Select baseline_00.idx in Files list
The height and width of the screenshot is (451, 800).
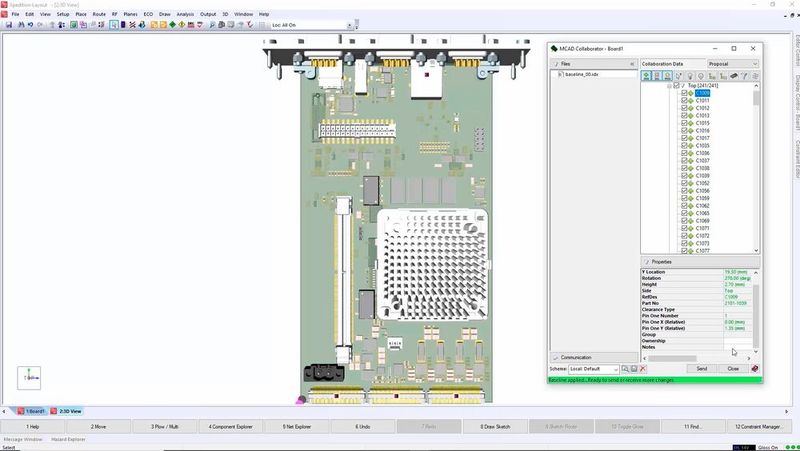(x=582, y=75)
